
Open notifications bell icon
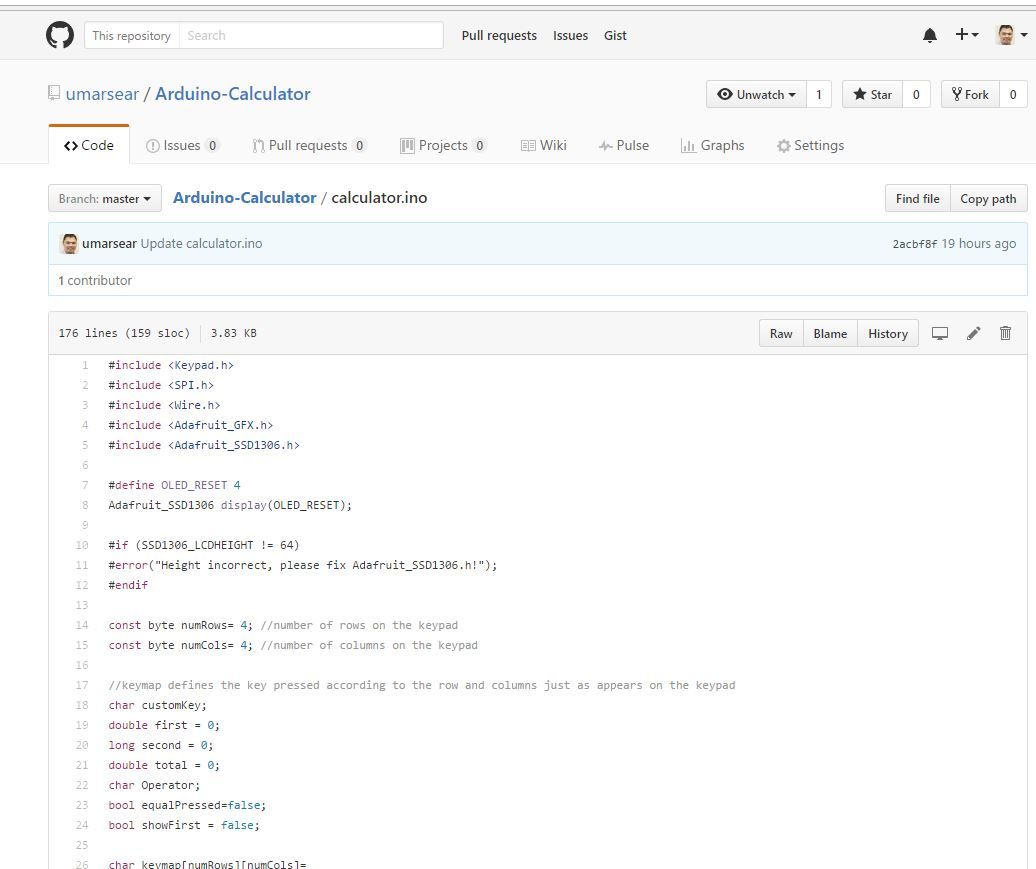tap(930, 35)
